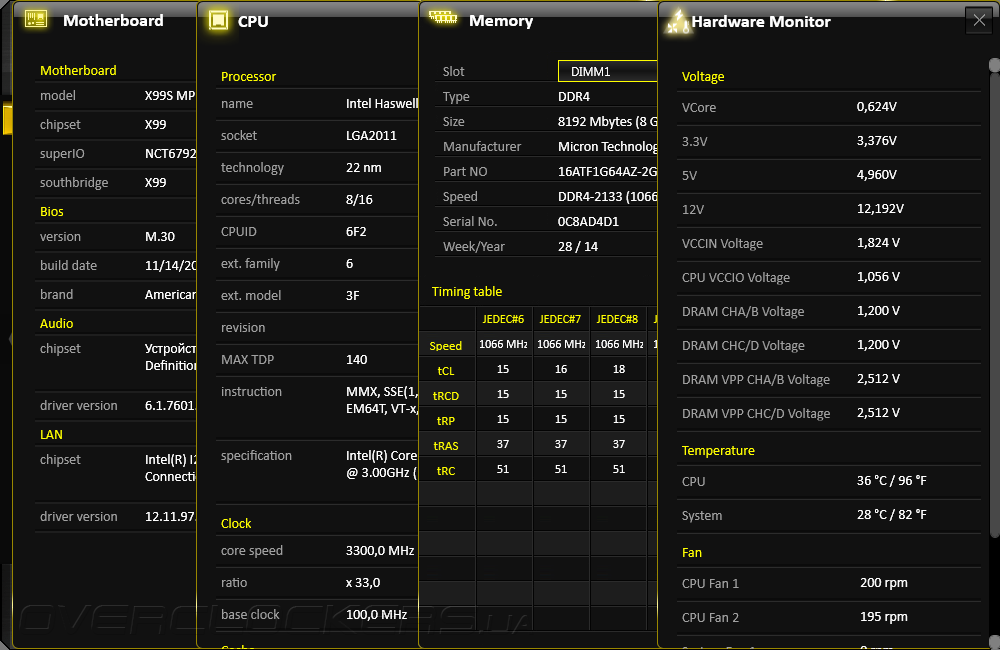Click CPU Fan 1 value 200 rpm

click(883, 582)
